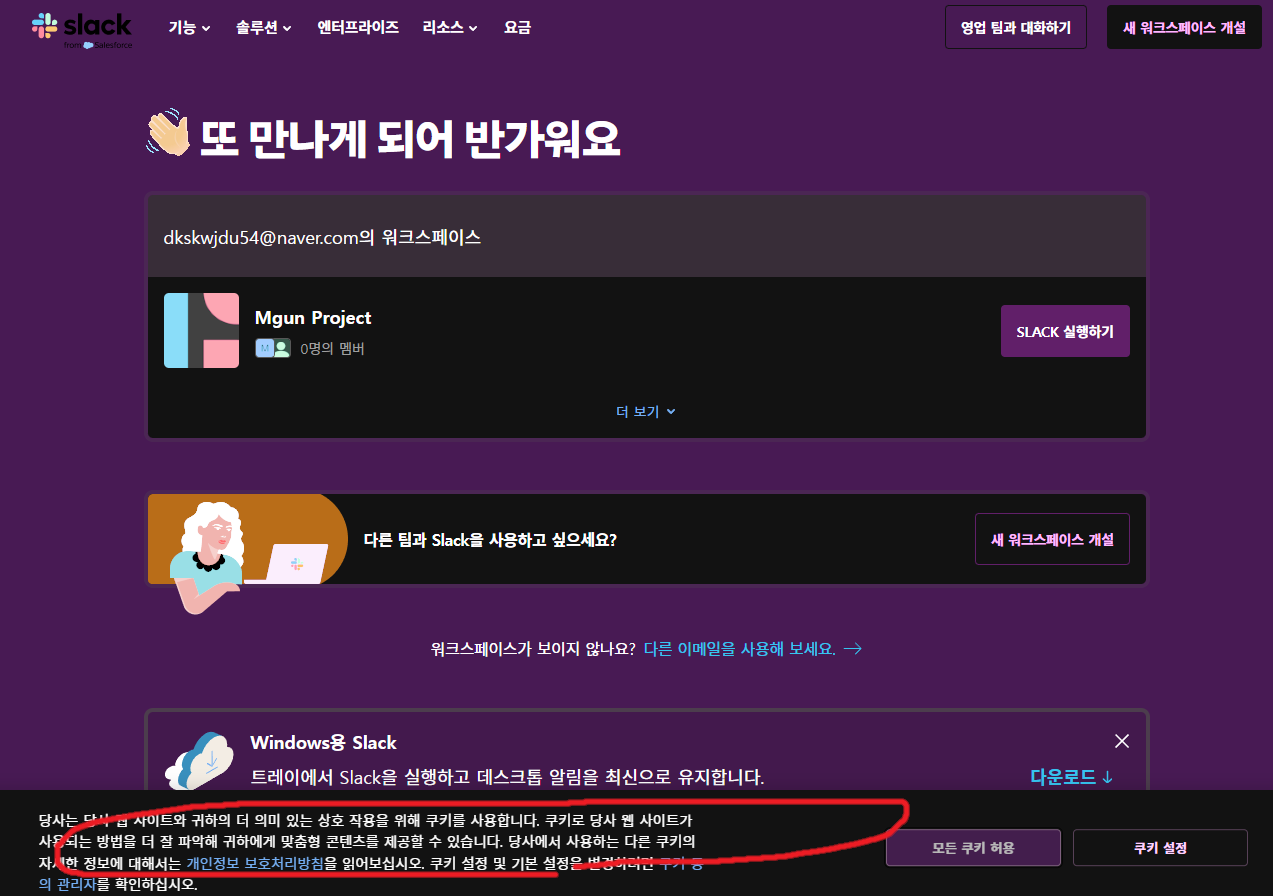Launch Slack with SLACK 실행하기 button
Image resolution: width=1273 pixels, height=896 pixels.
pos(1065,331)
